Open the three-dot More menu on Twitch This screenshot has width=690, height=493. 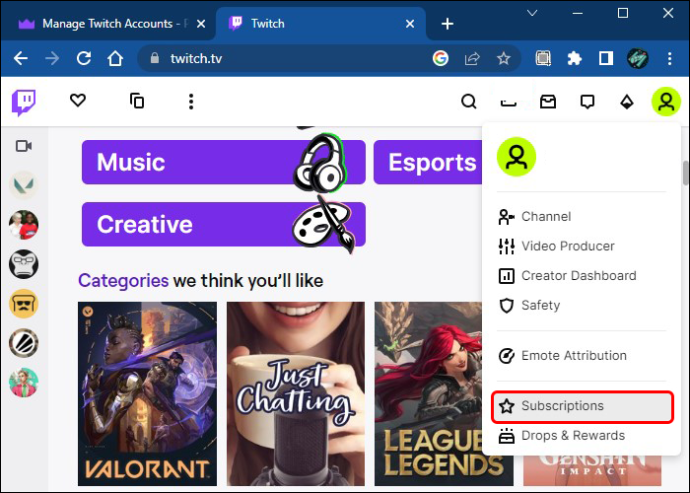point(191,102)
